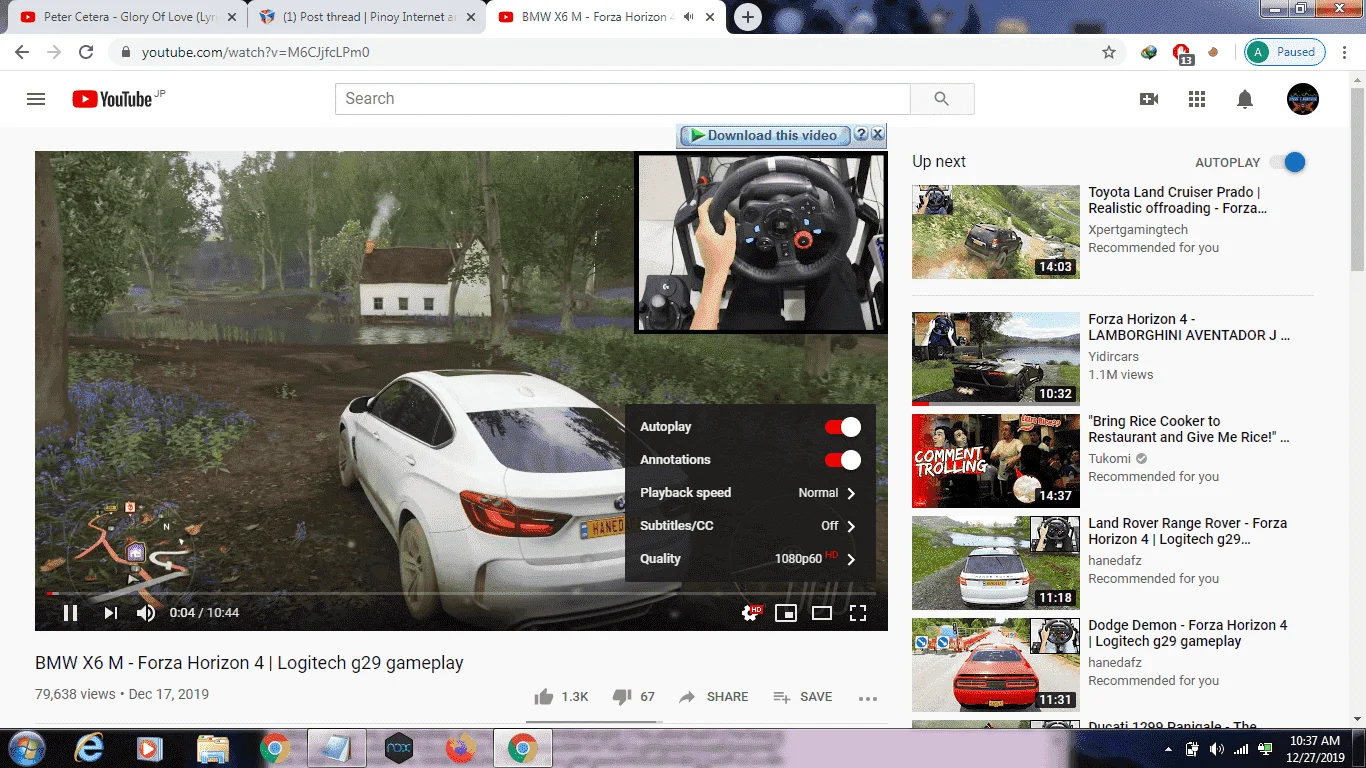Open the create video camera icon
The height and width of the screenshot is (768, 1366).
(1149, 99)
